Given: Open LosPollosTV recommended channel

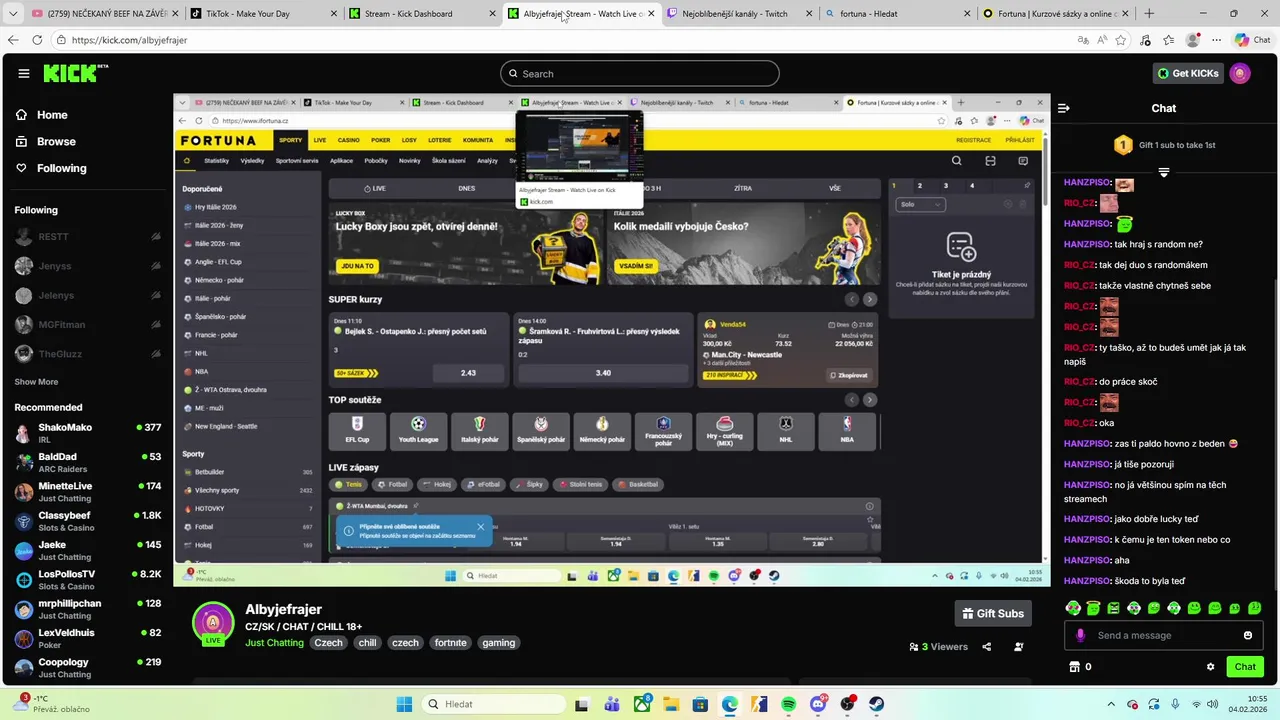Looking at the screenshot, I should 88,580.
